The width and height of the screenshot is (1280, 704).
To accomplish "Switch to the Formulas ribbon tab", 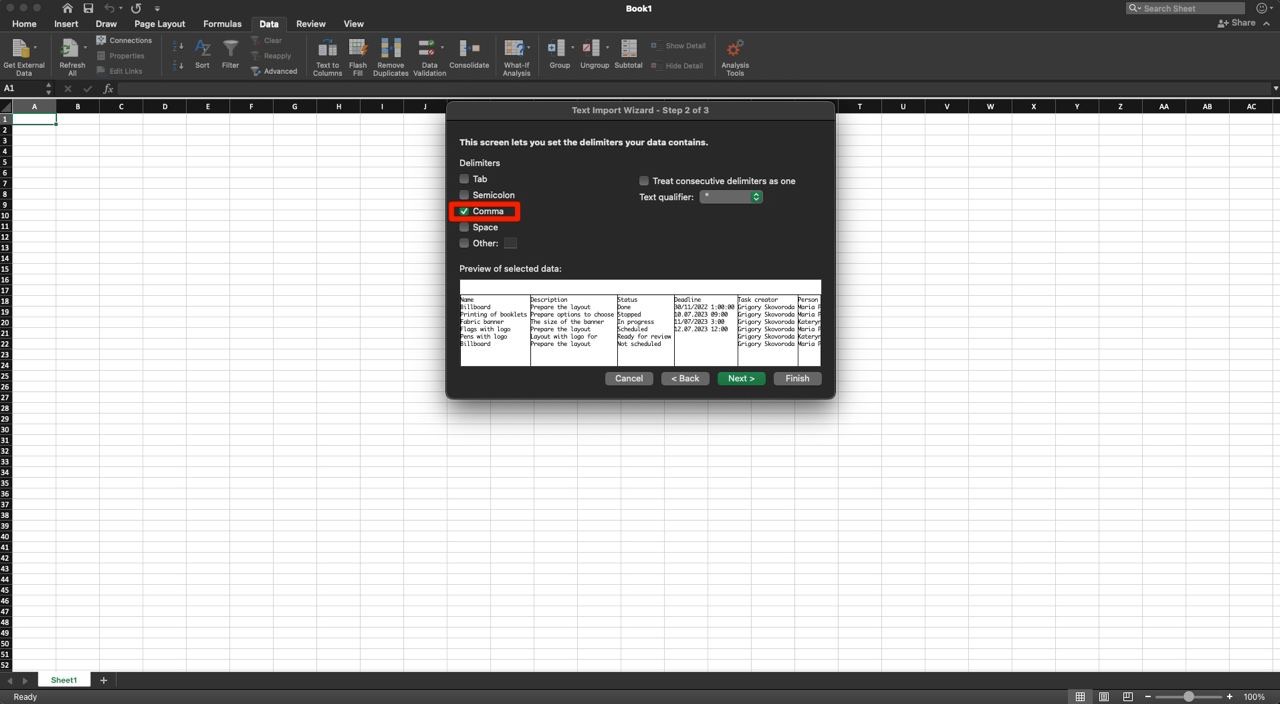I will [x=222, y=24].
